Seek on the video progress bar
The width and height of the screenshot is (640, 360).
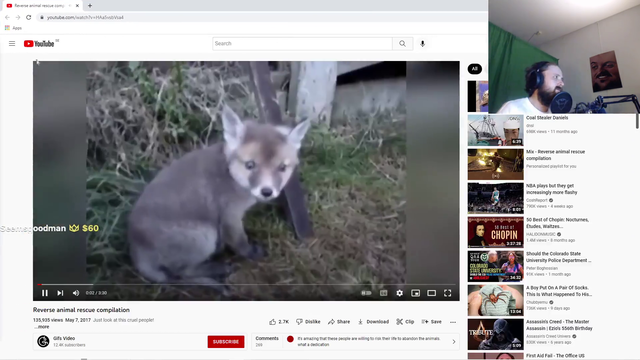[246, 284]
